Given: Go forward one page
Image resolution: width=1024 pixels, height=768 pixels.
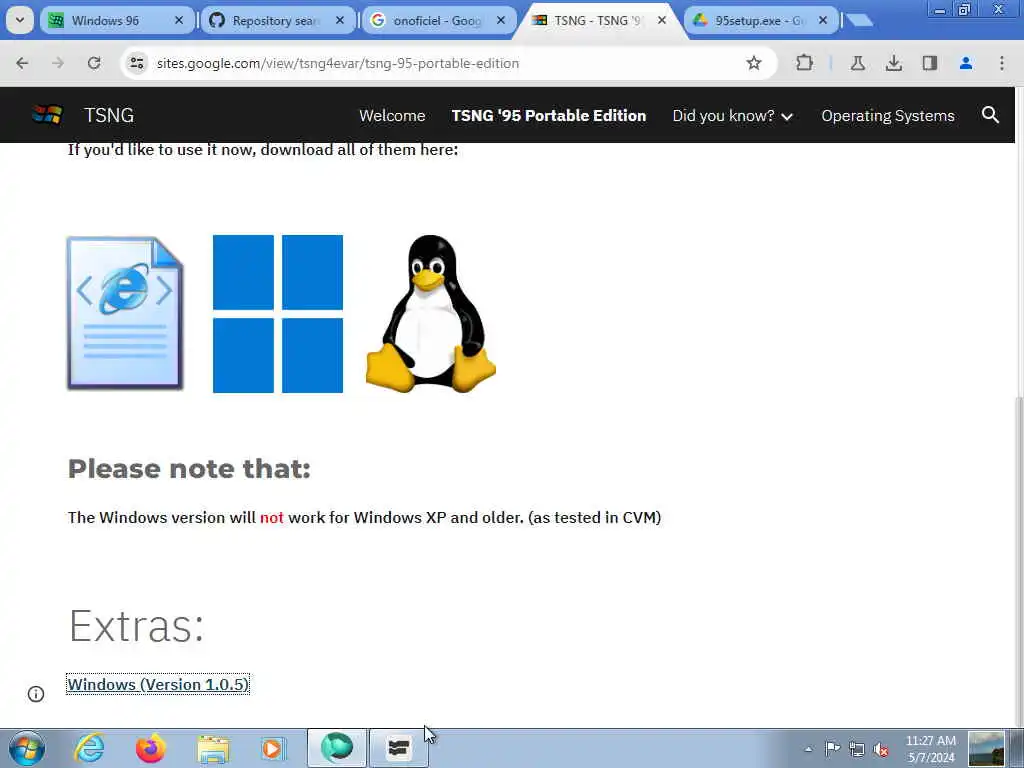Looking at the screenshot, I should tap(58, 63).
